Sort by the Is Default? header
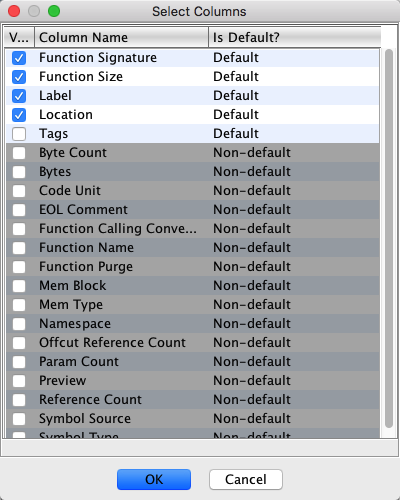This screenshot has width=400, height=500. (295, 37)
